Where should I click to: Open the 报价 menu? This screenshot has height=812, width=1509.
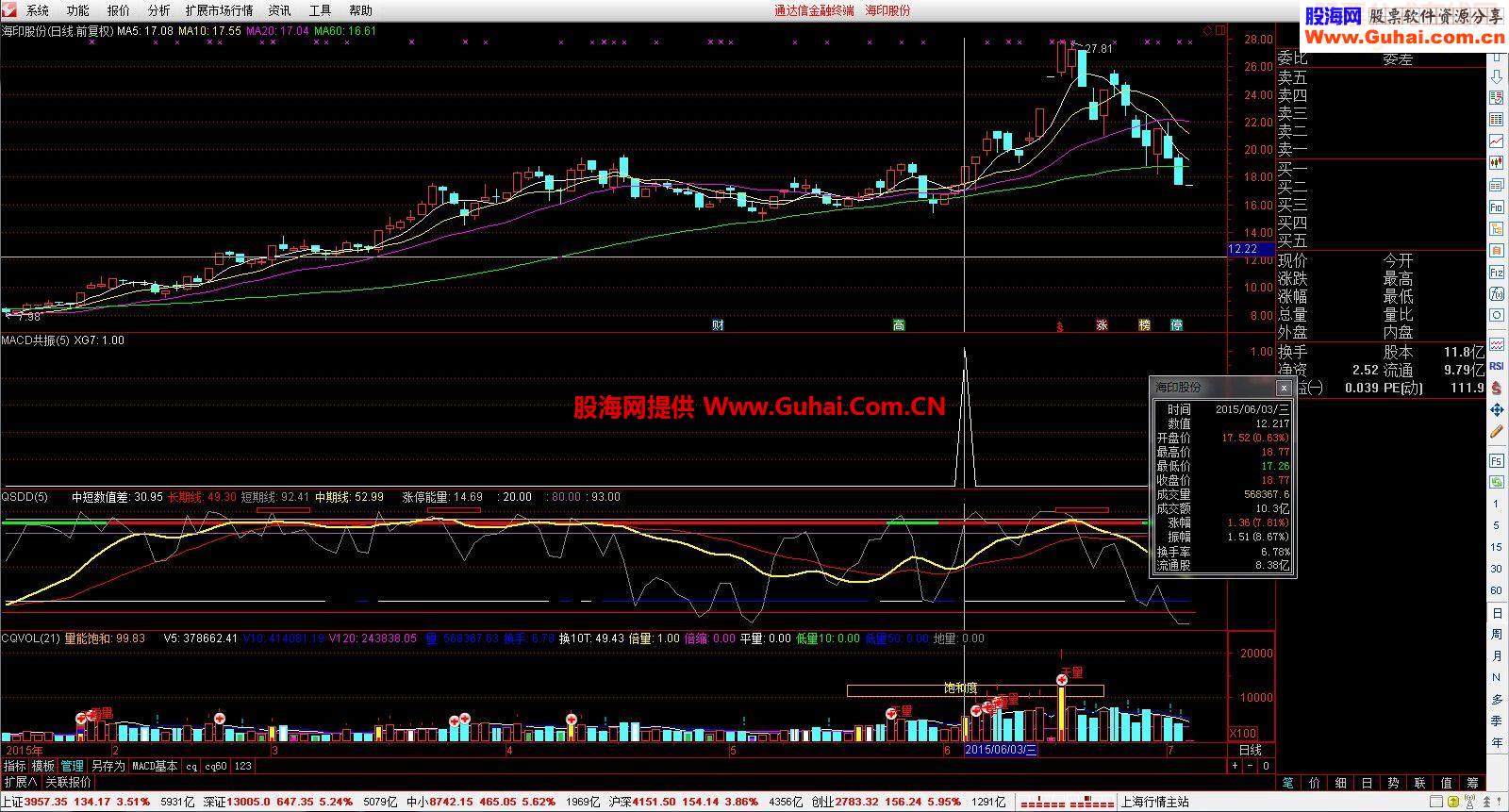(x=119, y=10)
